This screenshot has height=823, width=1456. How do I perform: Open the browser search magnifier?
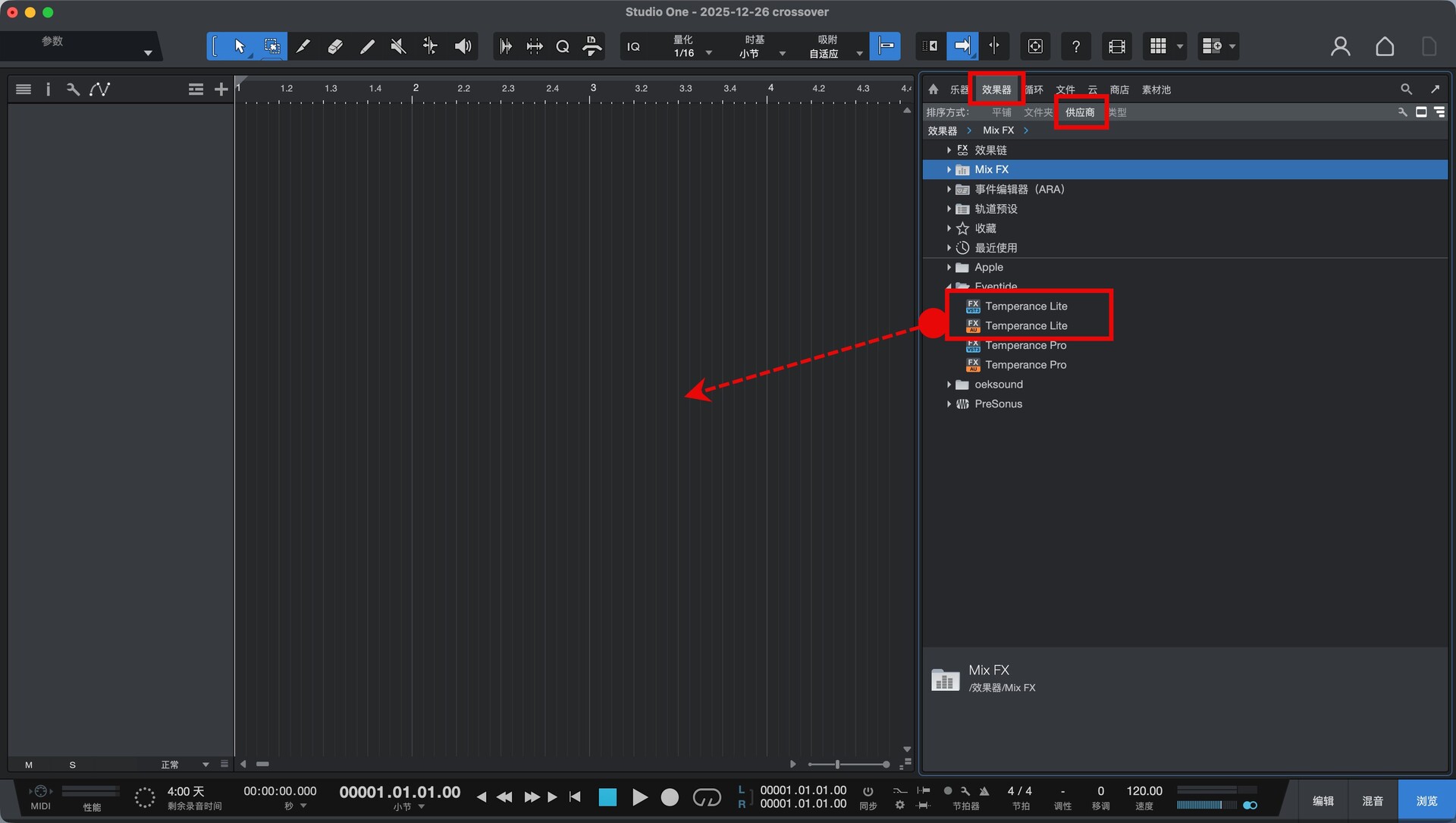(1405, 90)
